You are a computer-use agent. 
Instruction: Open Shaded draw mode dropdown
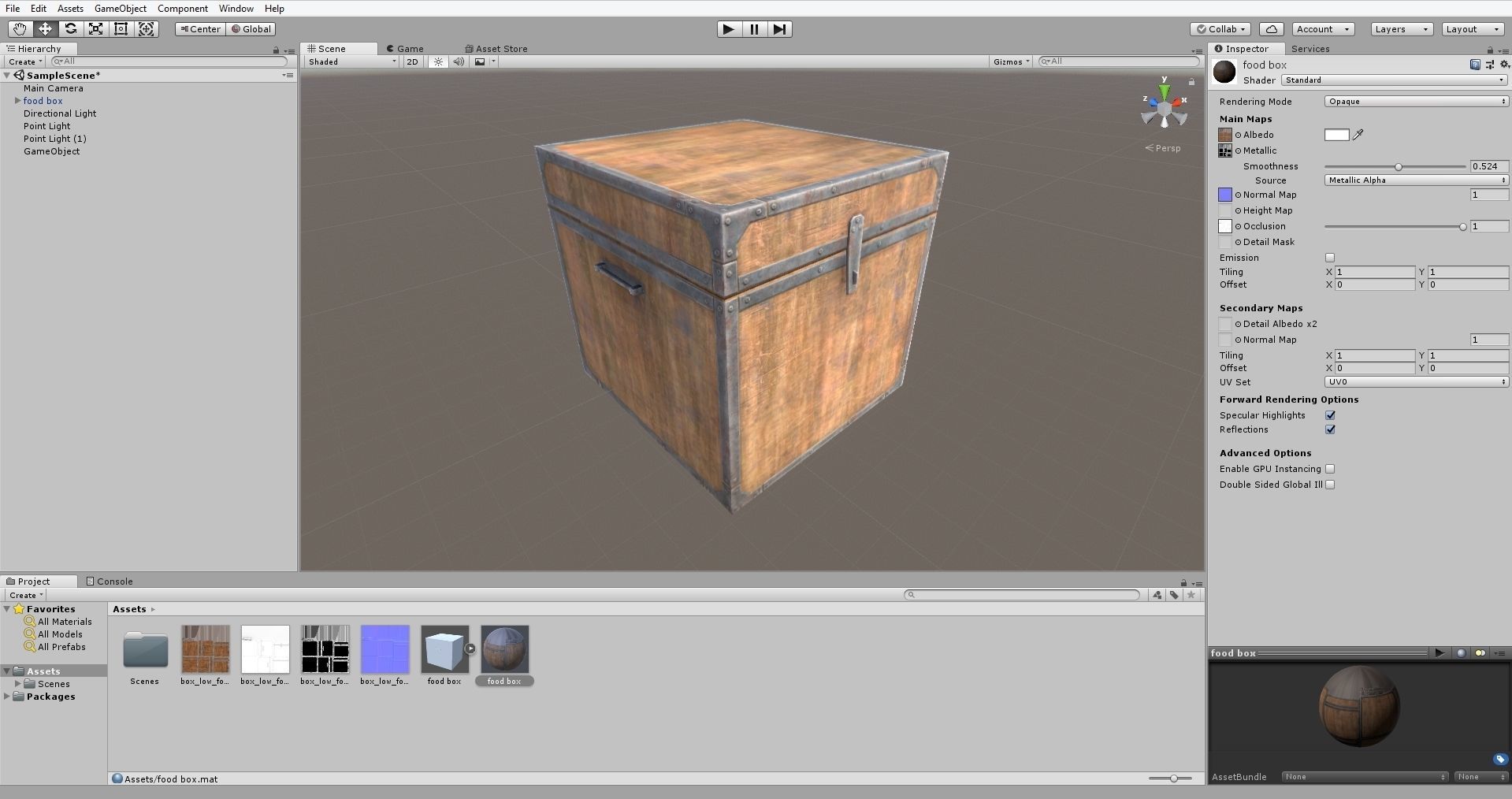(351, 61)
